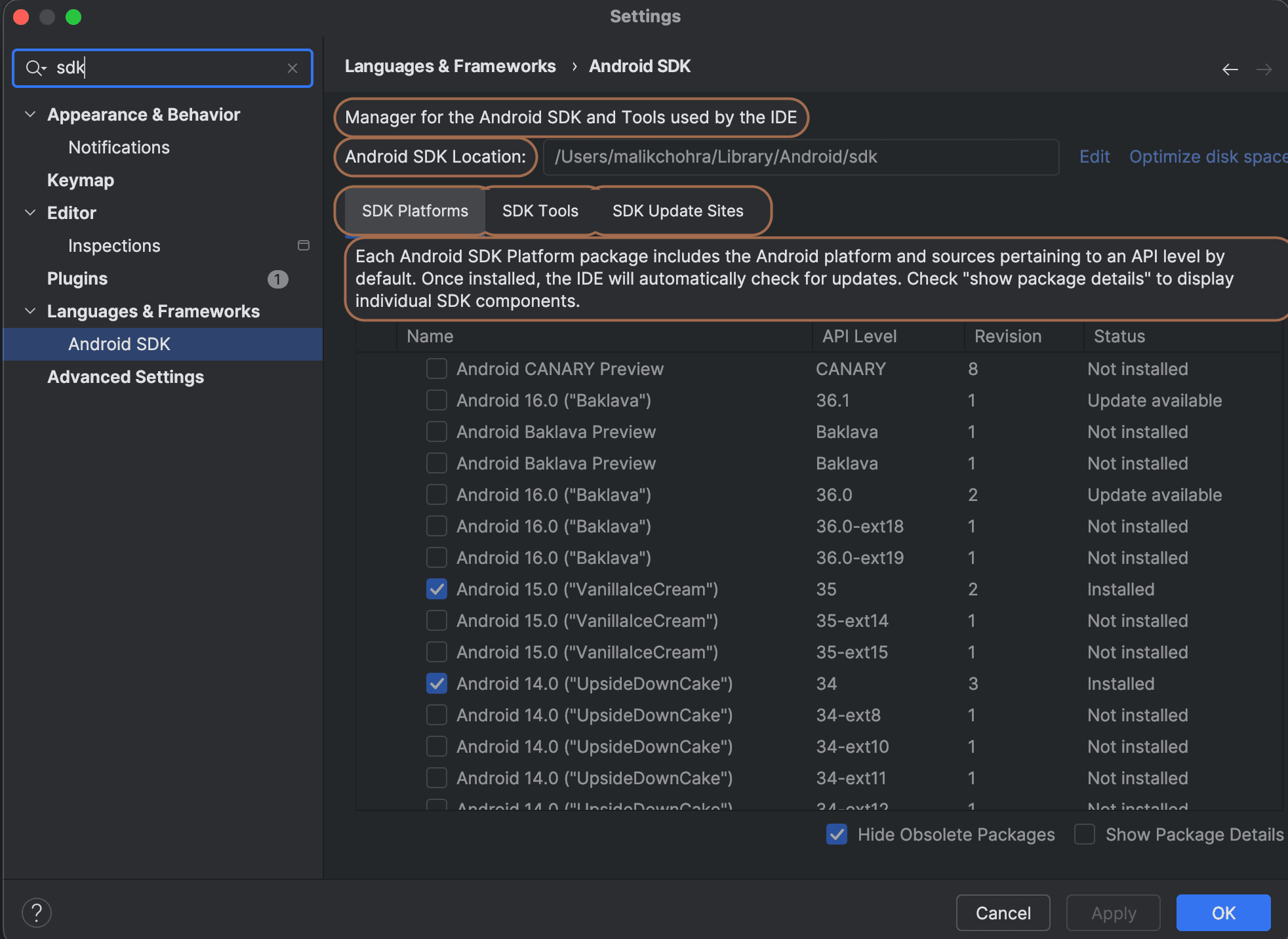Viewport: 1288px width, 939px height.
Task: Sort by the Revision column header
Action: click(1024, 336)
